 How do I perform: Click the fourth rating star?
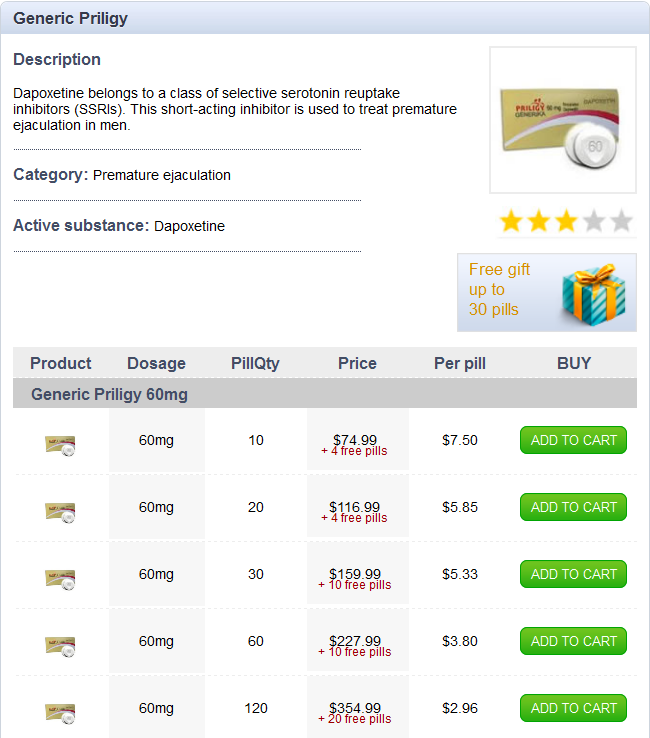(593, 221)
